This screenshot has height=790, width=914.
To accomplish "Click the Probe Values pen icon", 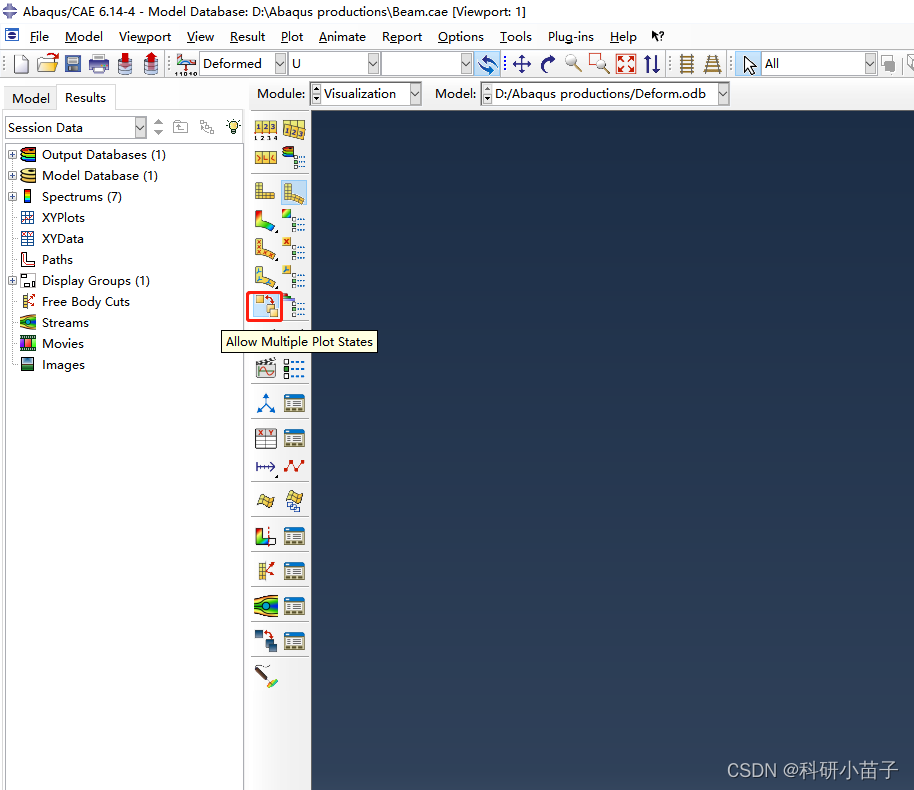I will [266, 676].
